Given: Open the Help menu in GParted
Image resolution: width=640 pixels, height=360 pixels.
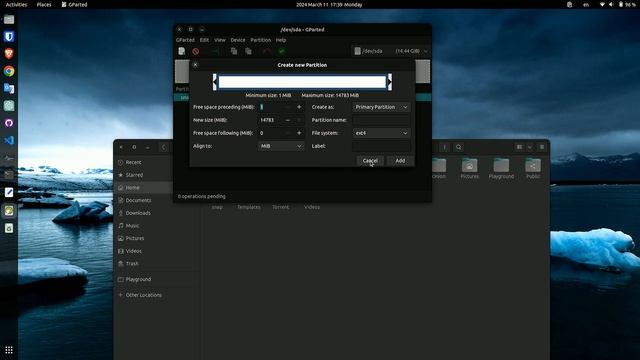Looking at the screenshot, I should pyautogui.click(x=281, y=40).
